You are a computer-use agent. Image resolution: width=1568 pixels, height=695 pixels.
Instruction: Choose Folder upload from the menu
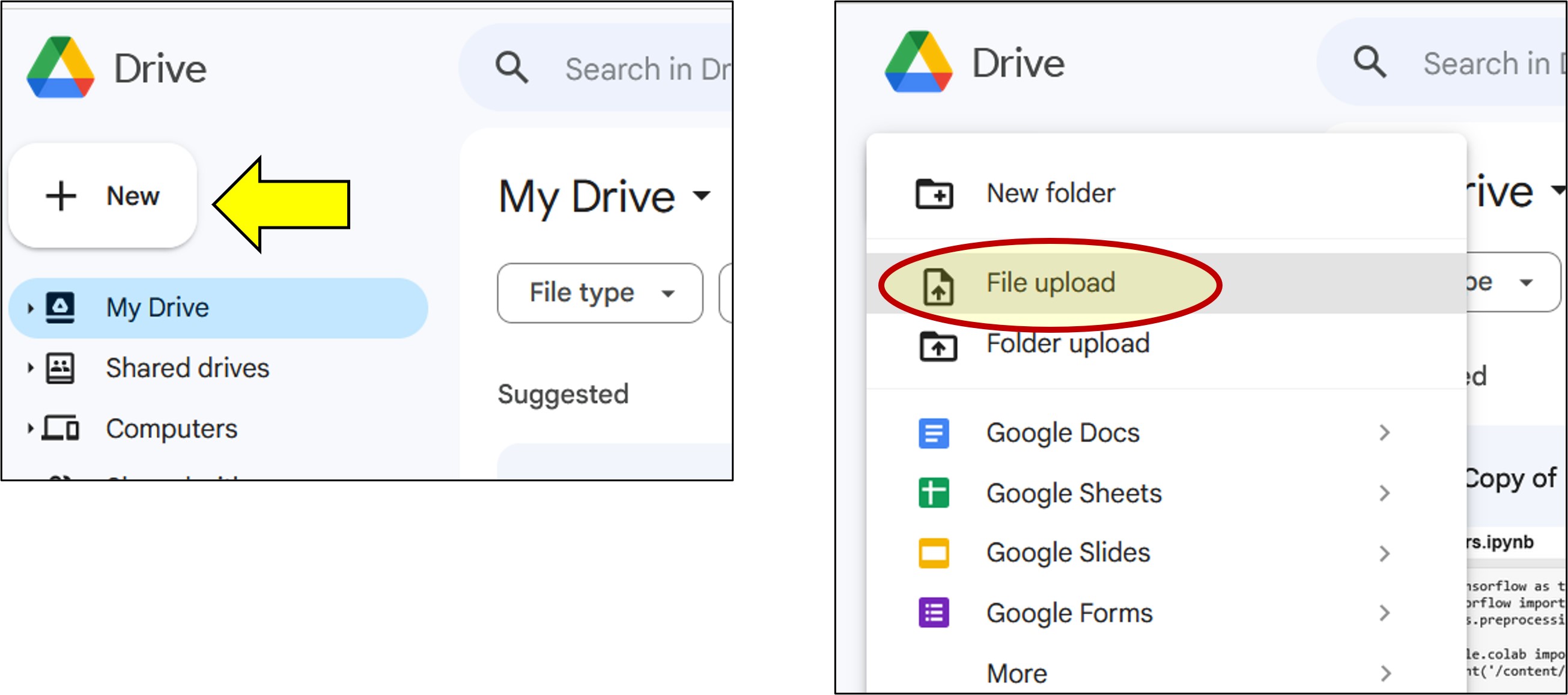tap(1068, 344)
